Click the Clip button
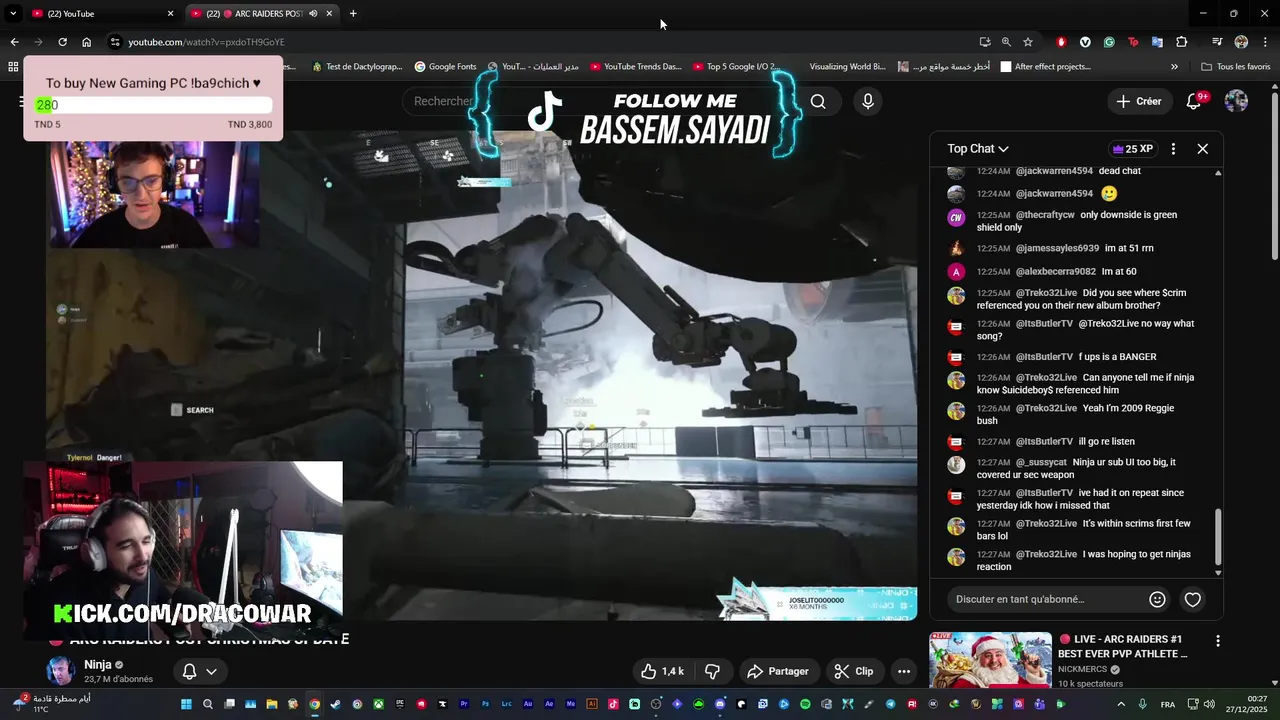The width and height of the screenshot is (1280, 720). pos(854,671)
